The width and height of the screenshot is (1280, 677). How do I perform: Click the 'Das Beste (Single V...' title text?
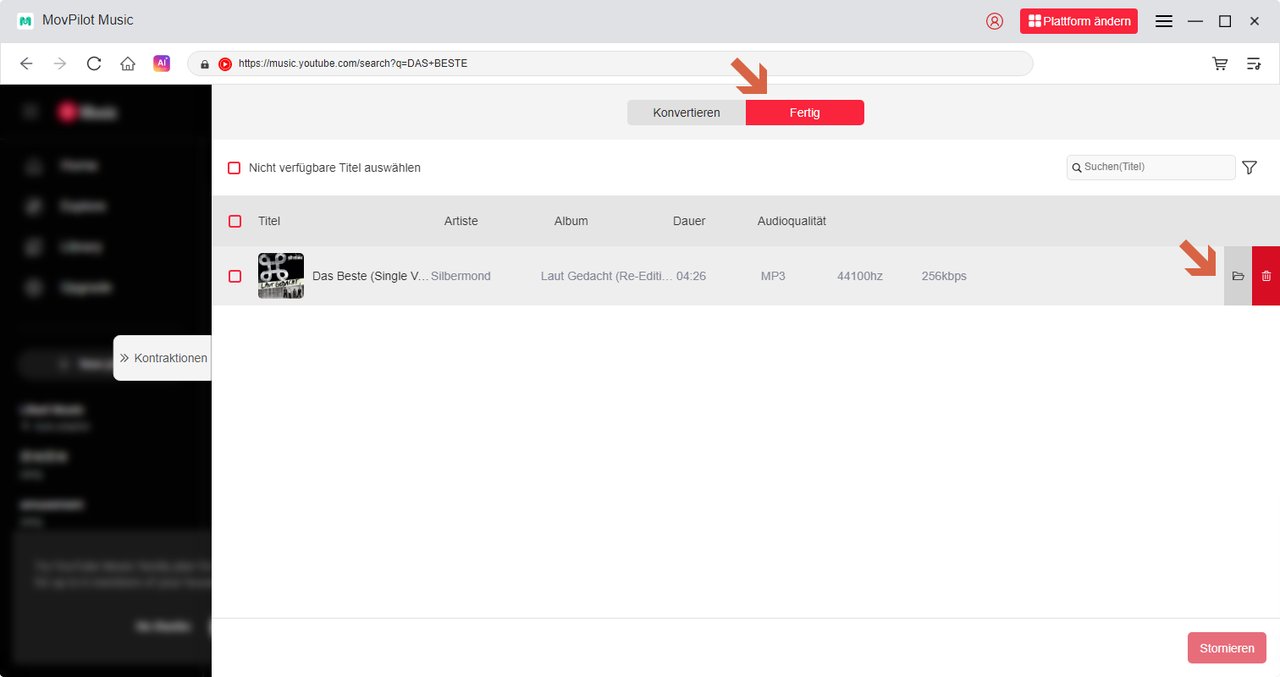tap(370, 276)
